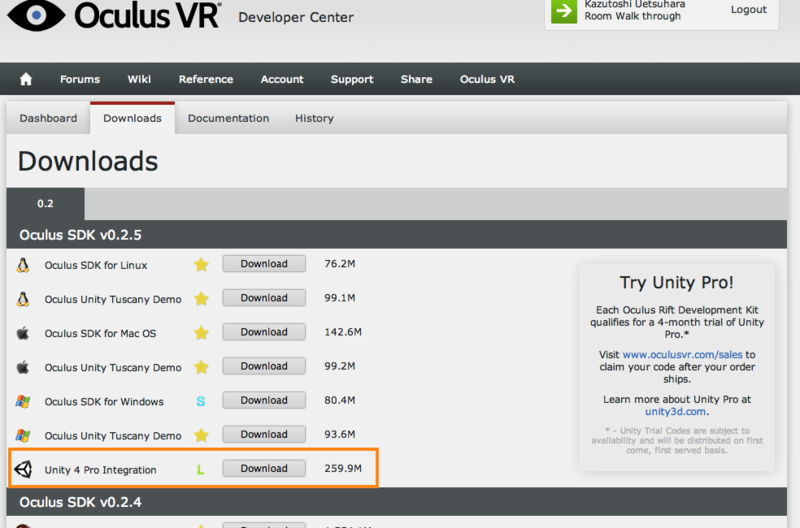Open Account in the navigation bar
800x528 pixels.
(x=282, y=79)
